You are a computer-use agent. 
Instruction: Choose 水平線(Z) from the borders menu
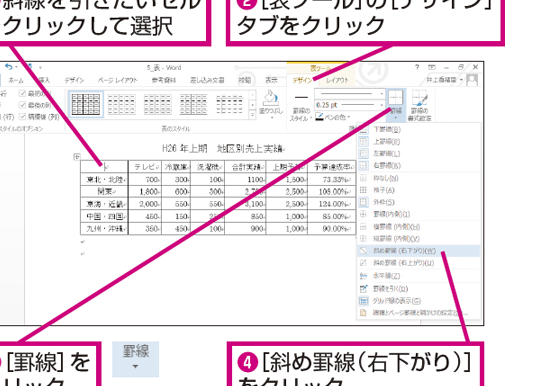(x=419, y=275)
